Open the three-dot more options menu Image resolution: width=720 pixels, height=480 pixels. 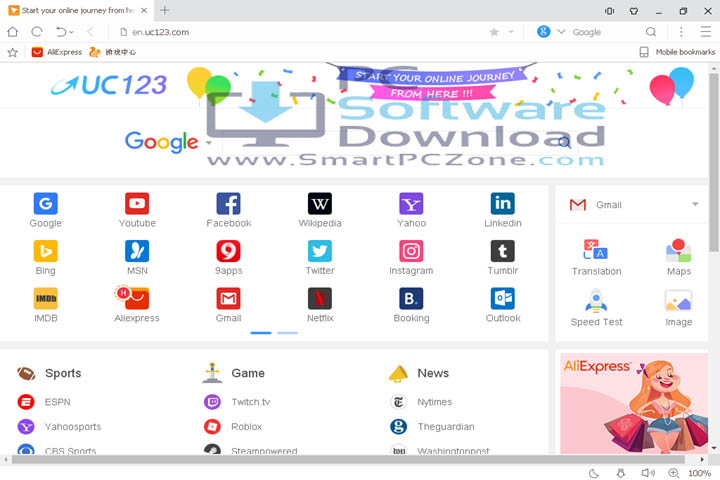point(681,32)
